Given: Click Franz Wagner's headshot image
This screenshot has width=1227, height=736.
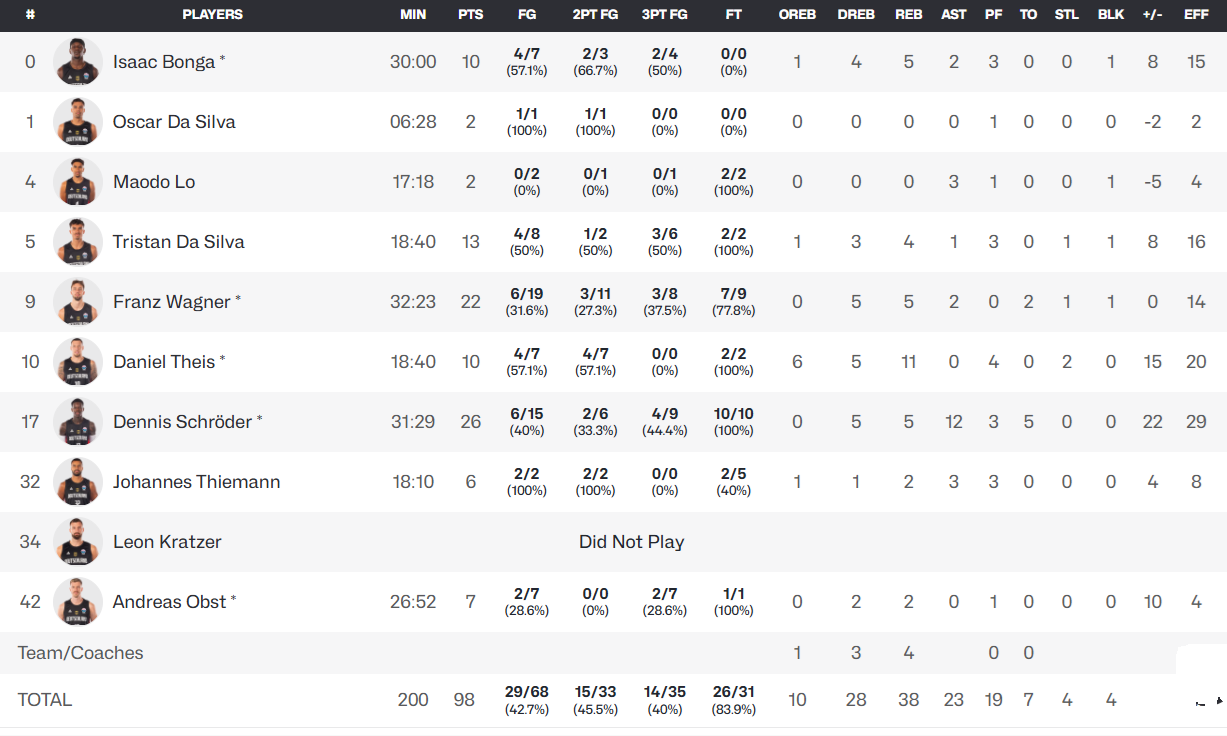Looking at the screenshot, I should pos(78,302).
